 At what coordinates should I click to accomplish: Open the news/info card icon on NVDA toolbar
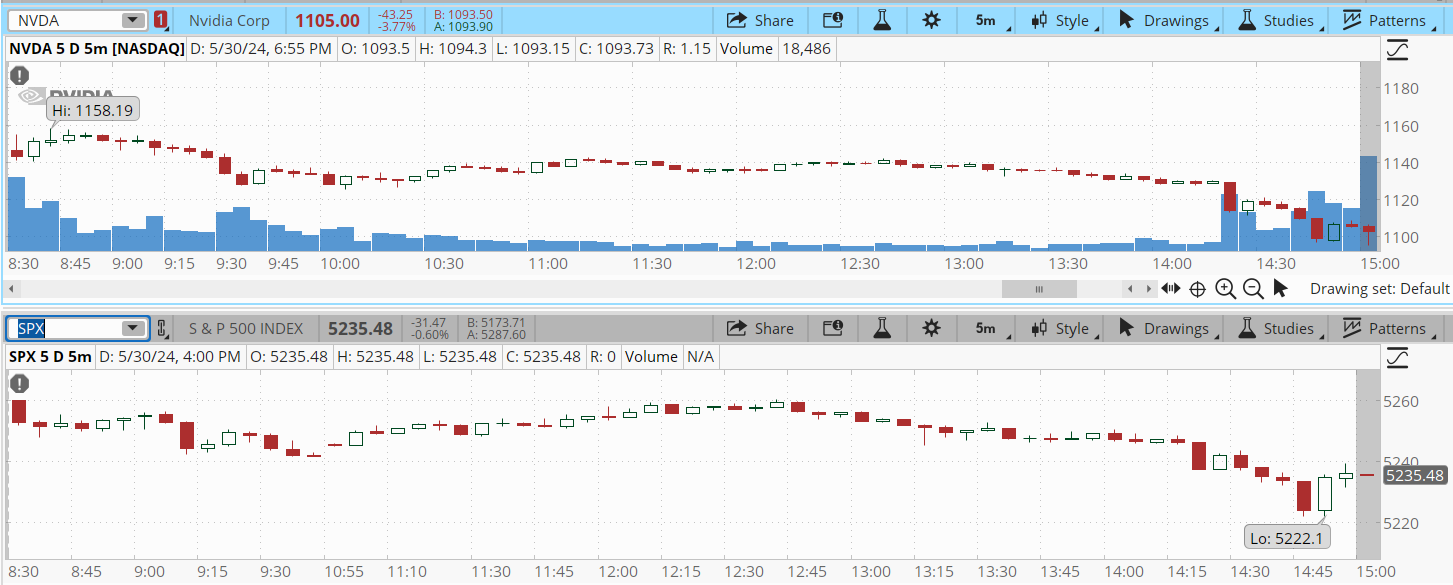(832, 20)
